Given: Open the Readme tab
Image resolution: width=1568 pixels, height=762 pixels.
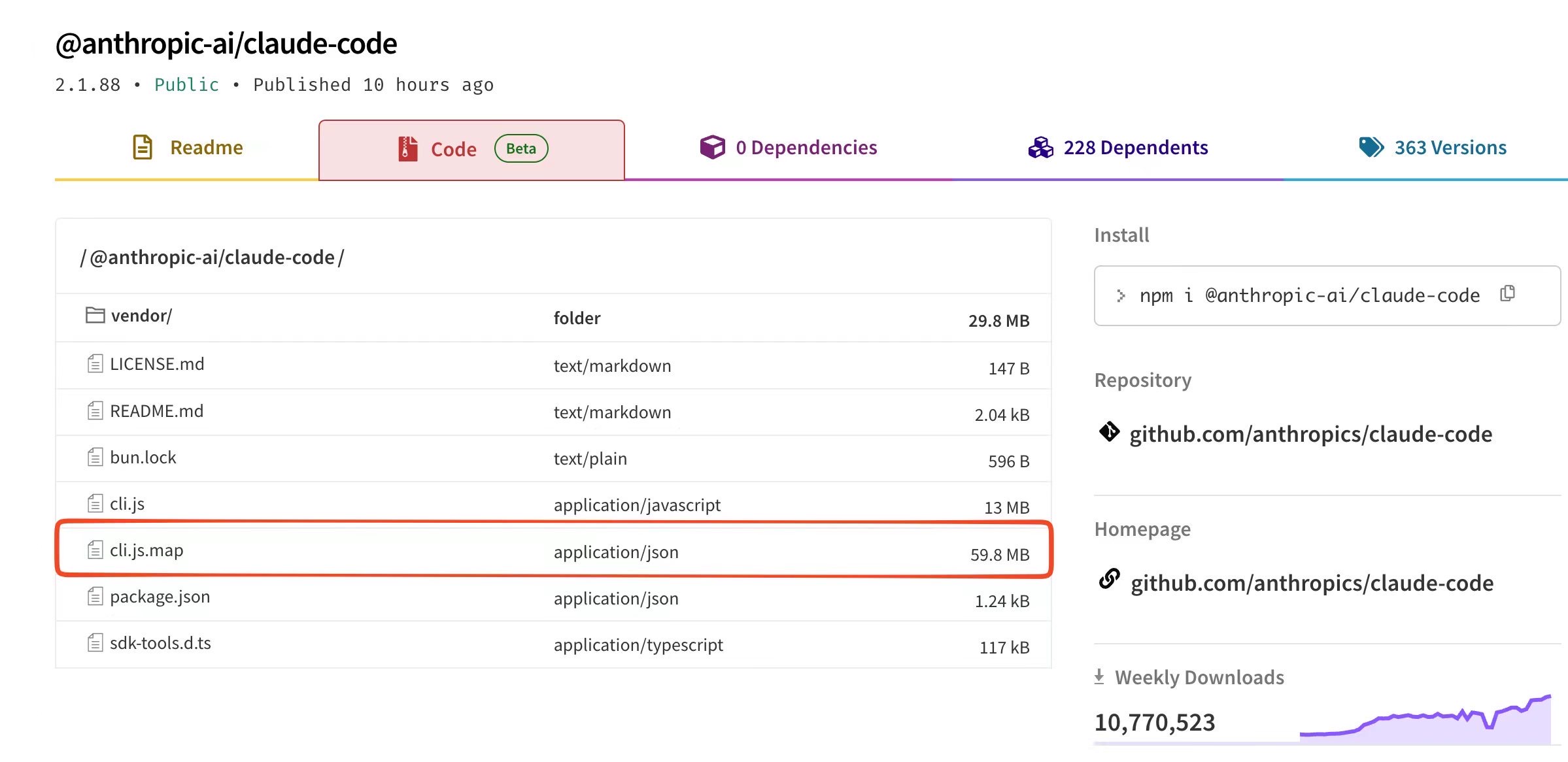Looking at the screenshot, I should (x=206, y=148).
